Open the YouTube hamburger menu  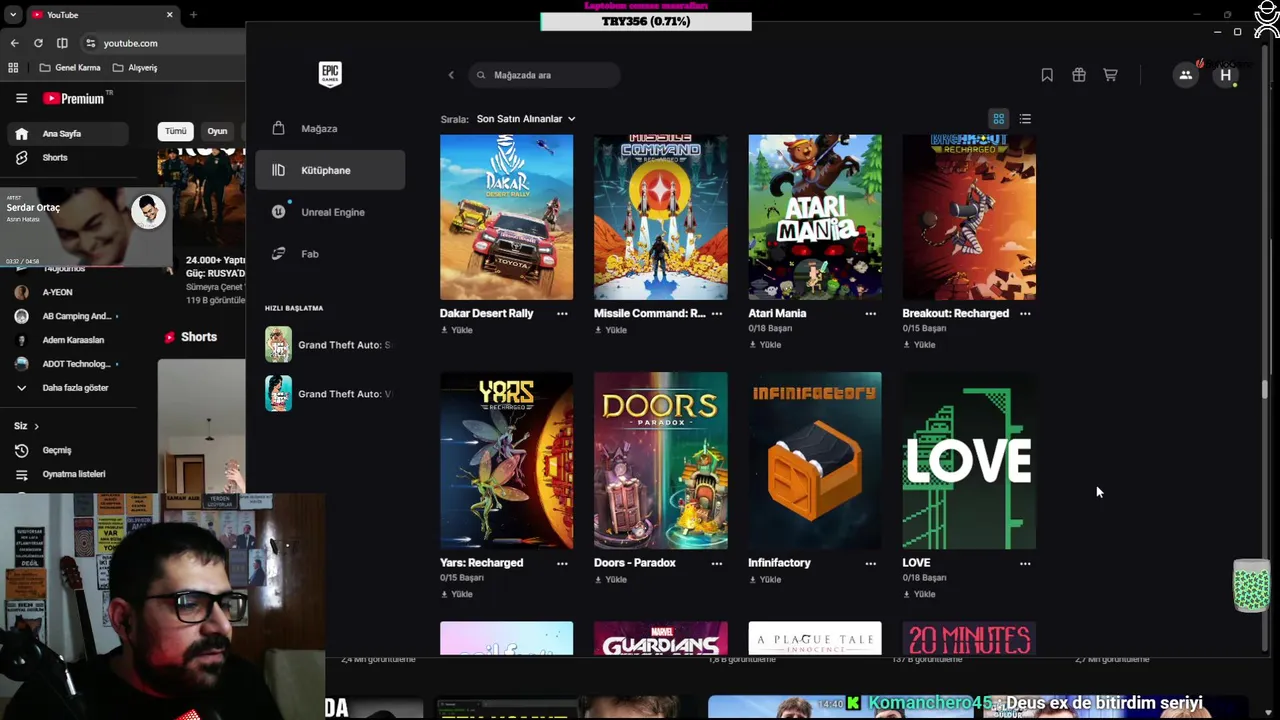pos(21,98)
